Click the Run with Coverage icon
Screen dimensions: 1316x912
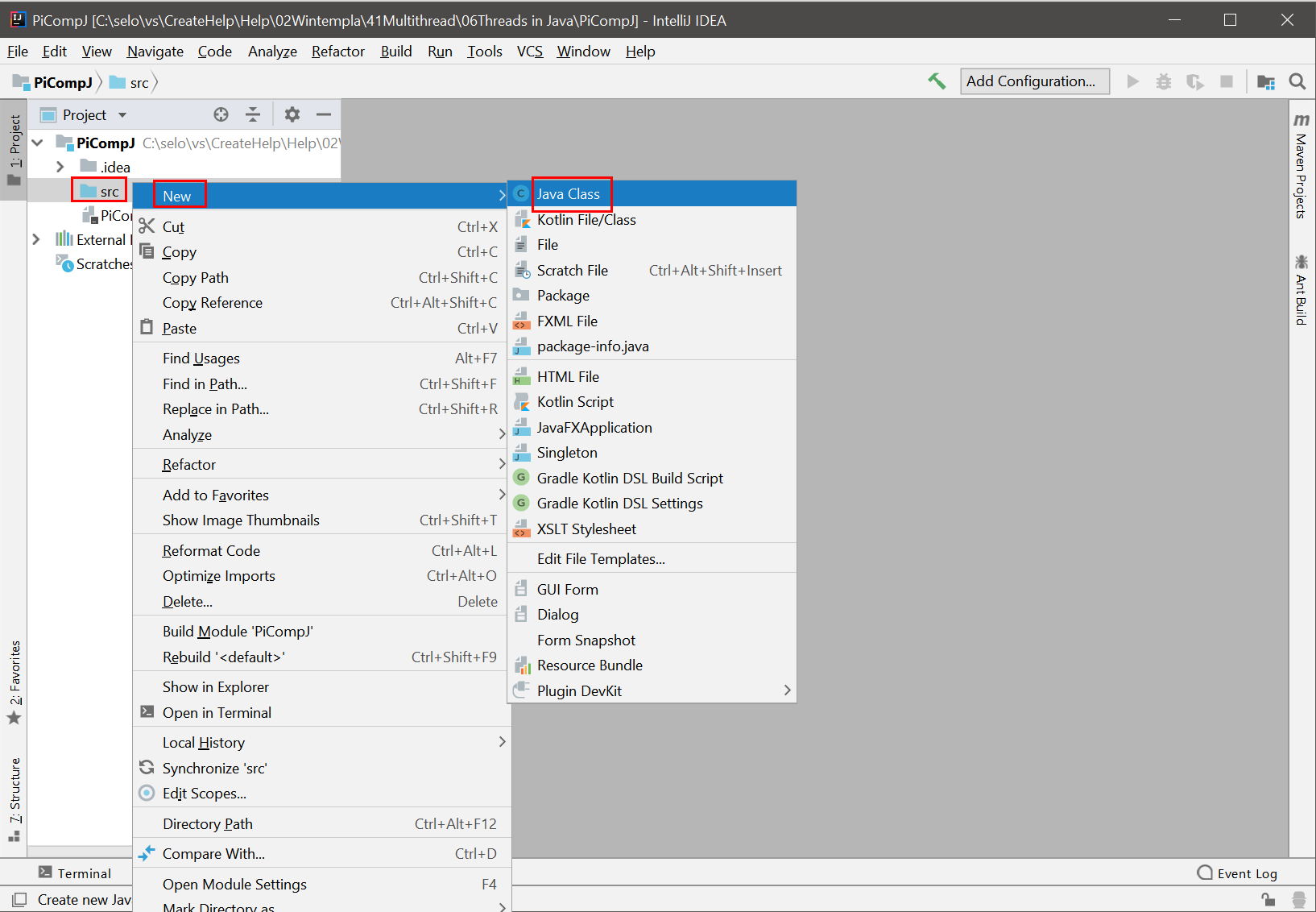1195,81
